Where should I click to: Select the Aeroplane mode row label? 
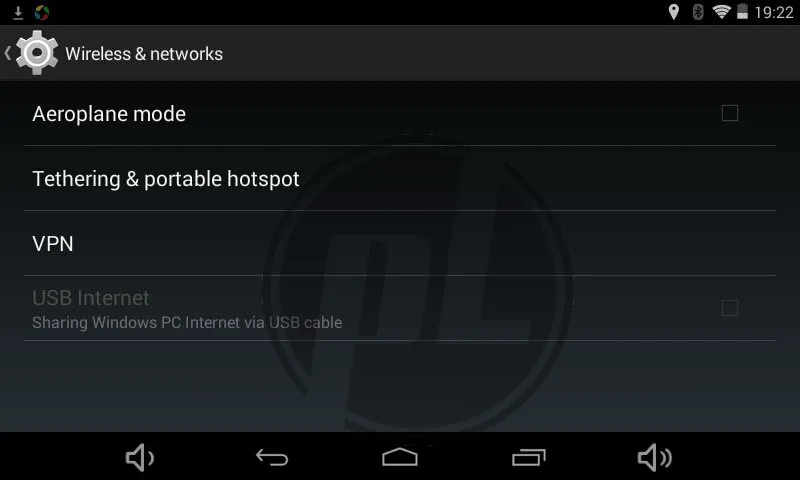(109, 114)
